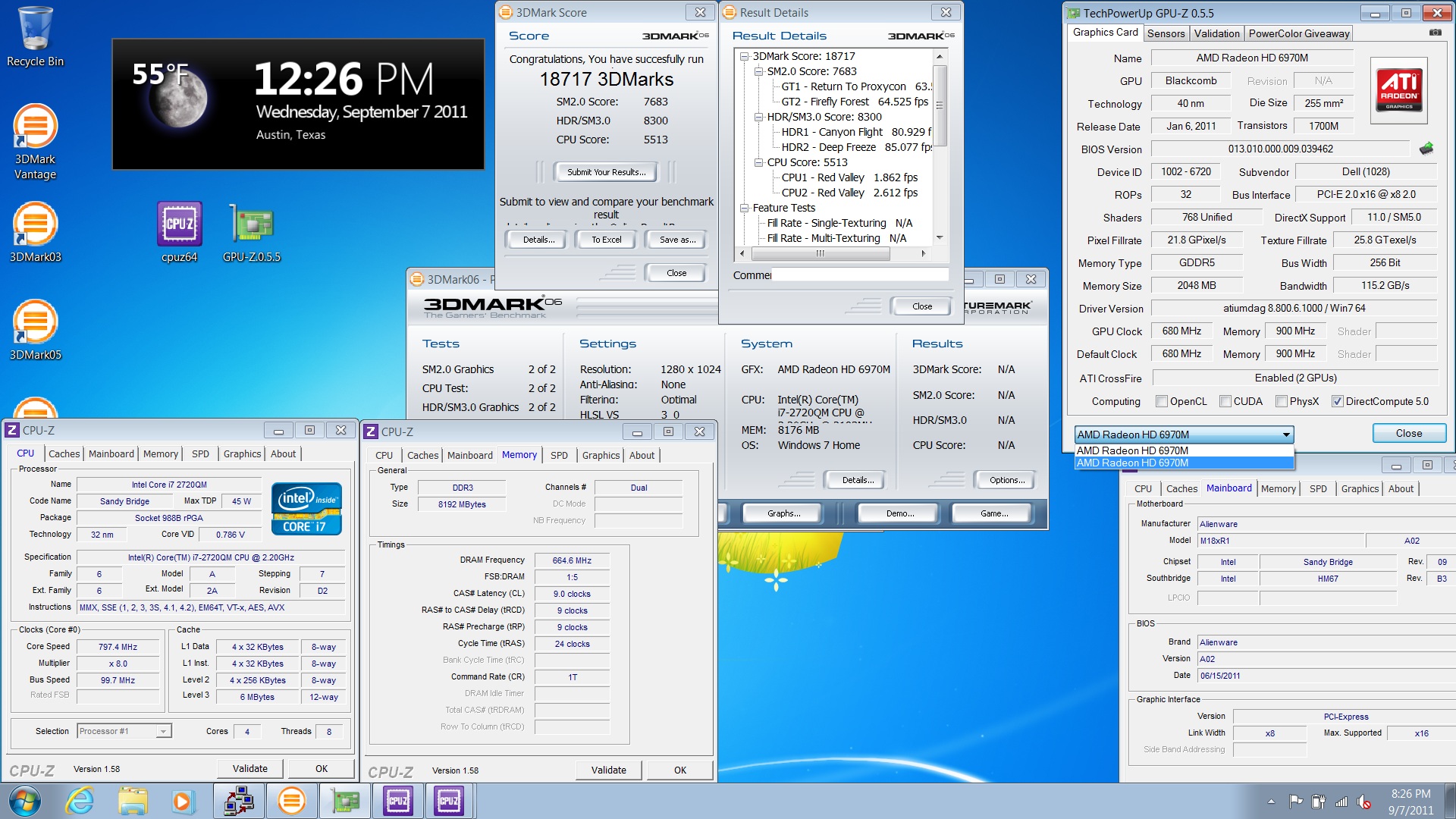This screenshot has width=1456, height=819.
Task: Open the Validation tab in GPU-Z
Action: pyautogui.click(x=1216, y=33)
